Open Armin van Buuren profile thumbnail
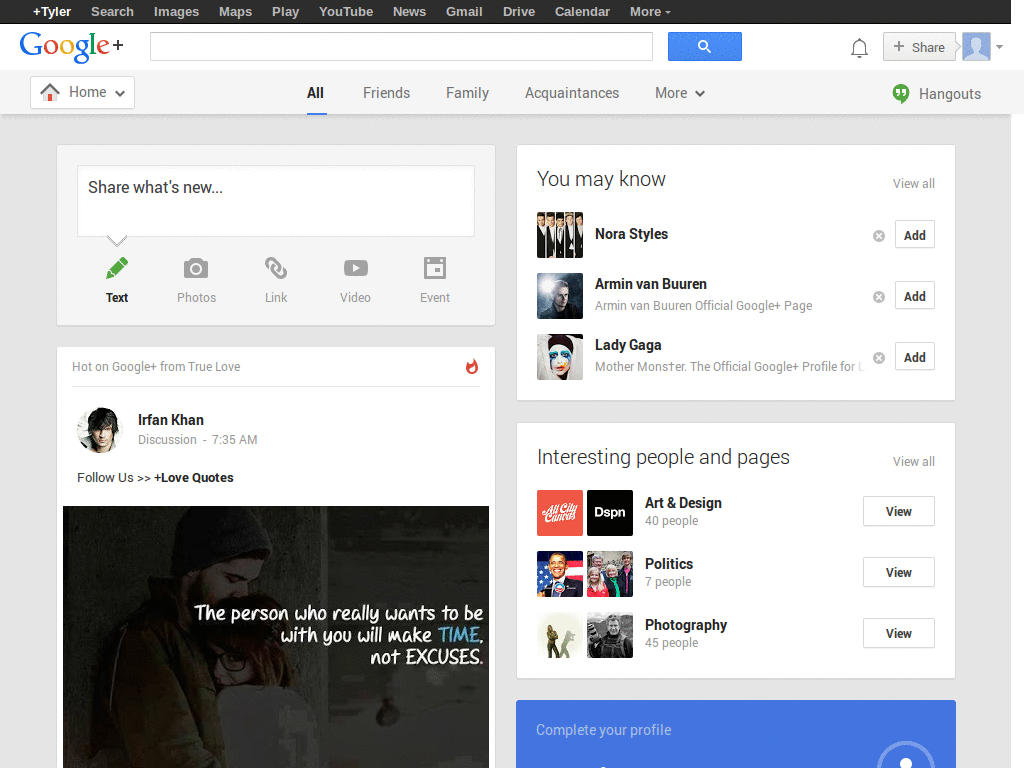The image size is (1024, 768). [x=560, y=296]
